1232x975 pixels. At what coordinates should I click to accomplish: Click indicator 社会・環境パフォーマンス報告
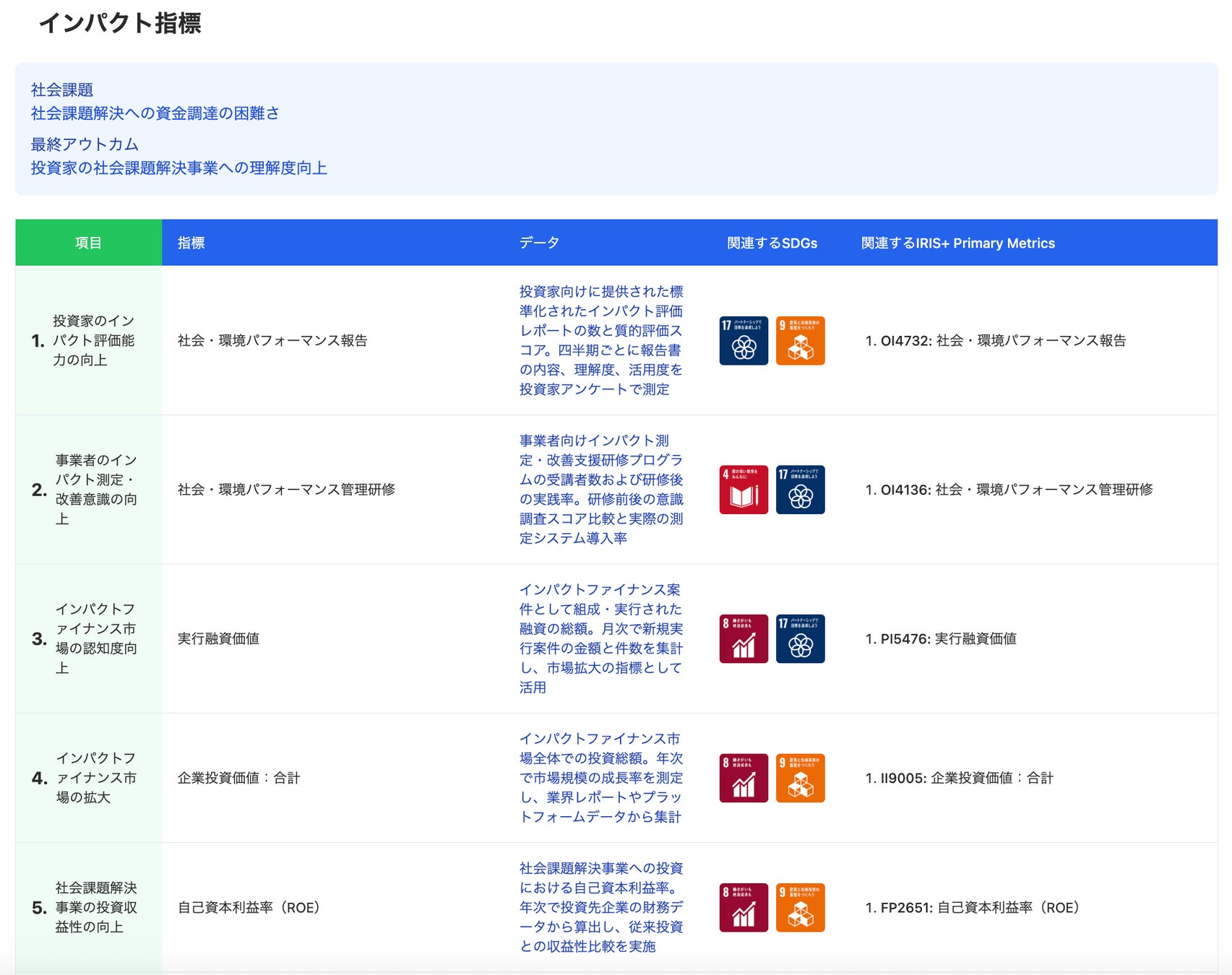pyautogui.click(x=272, y=340)
